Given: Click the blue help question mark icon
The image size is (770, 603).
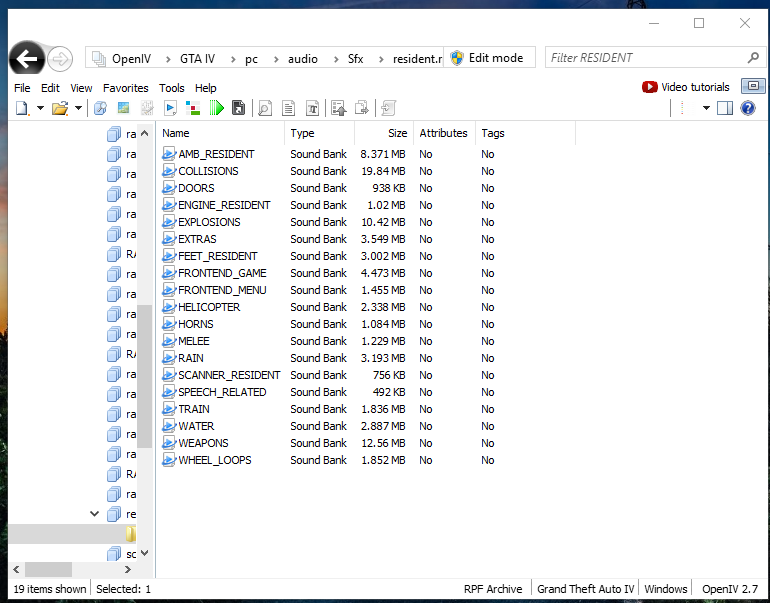Looking at the screenshot, I should tap(747, 108).
